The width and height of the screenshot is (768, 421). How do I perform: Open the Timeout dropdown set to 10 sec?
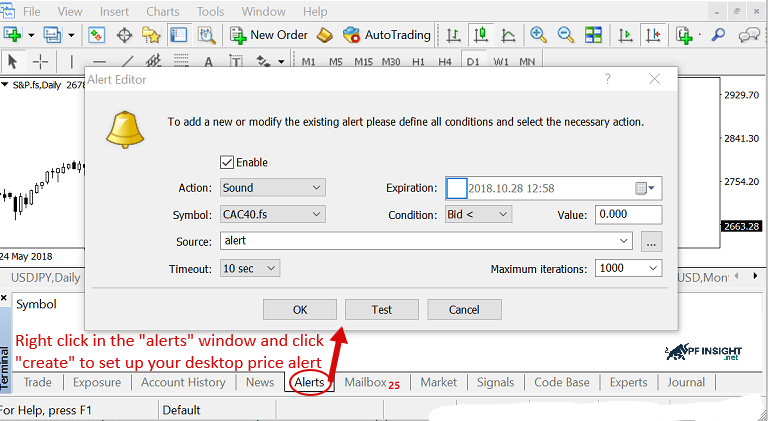point(250,268)
